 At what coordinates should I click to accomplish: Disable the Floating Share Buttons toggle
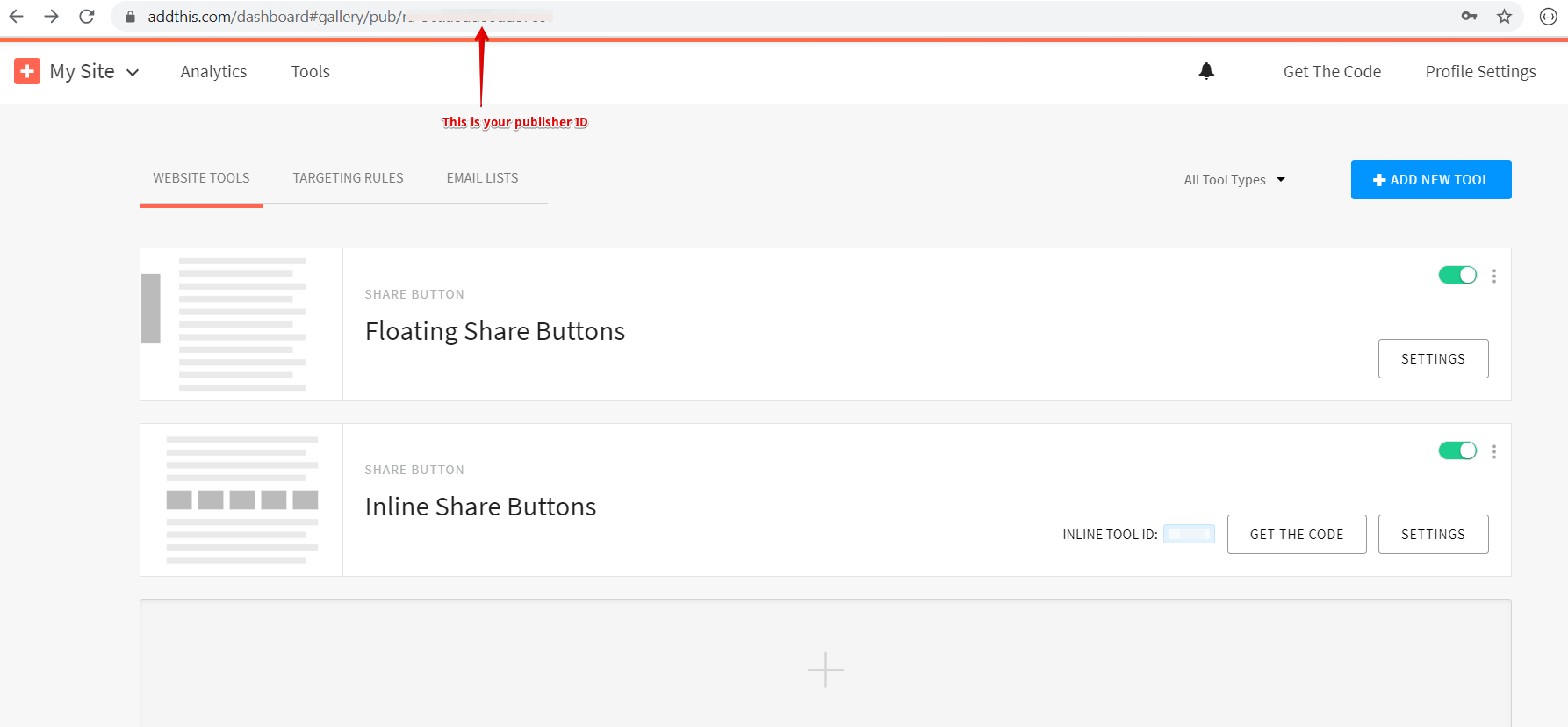[x=1457, y=275]
